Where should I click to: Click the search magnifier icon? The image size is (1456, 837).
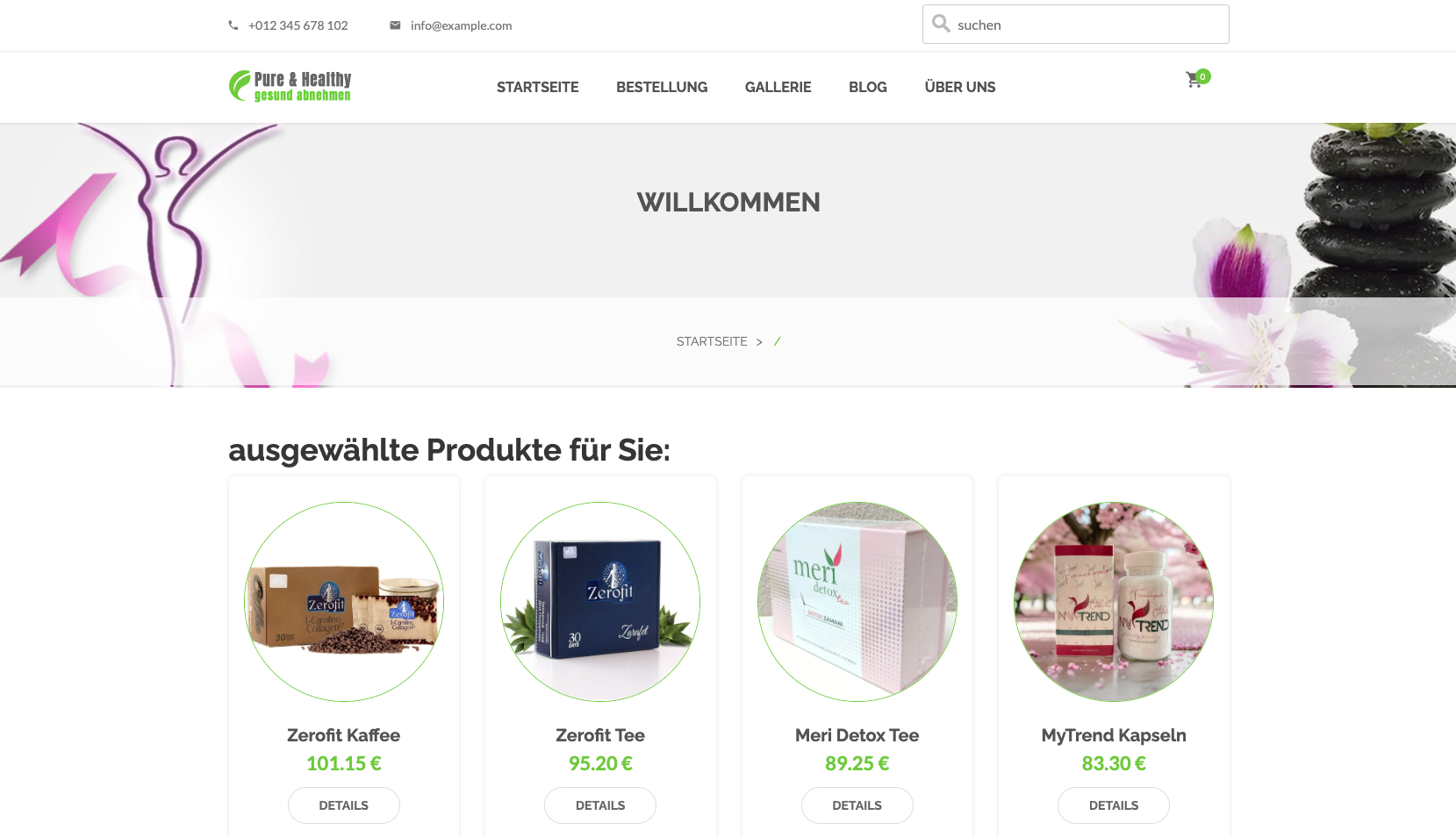[941, 24]
